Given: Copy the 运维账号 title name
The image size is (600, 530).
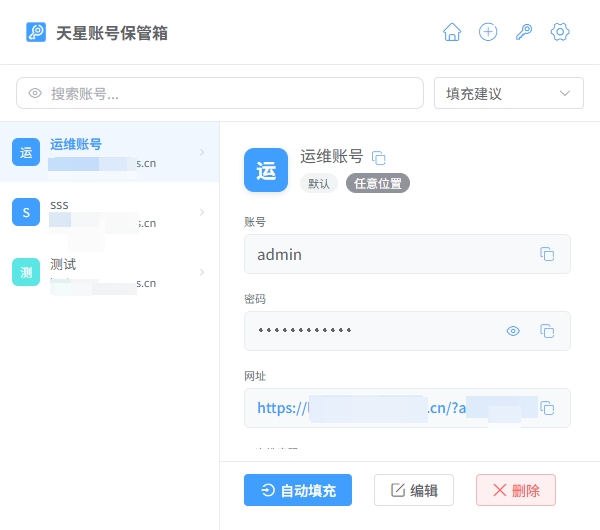Looking at the screenshot, I should coord(378,158).
